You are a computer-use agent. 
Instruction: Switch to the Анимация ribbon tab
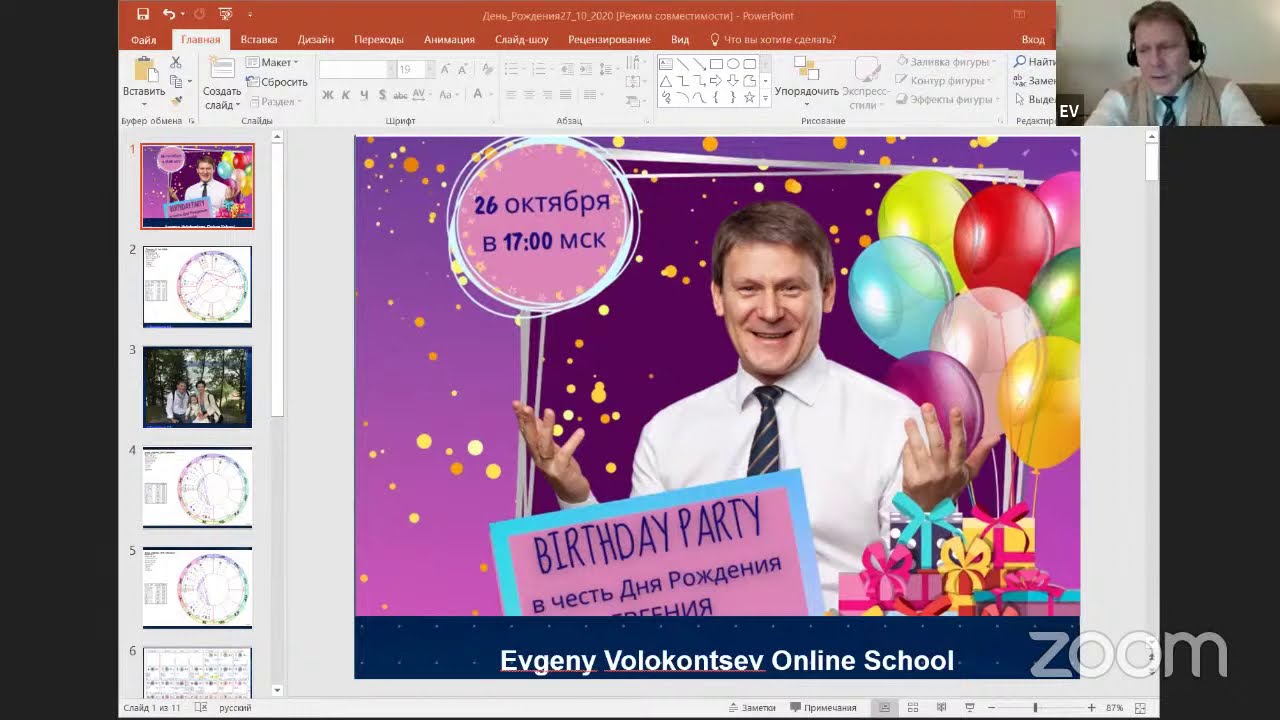[x=449, y=40]
